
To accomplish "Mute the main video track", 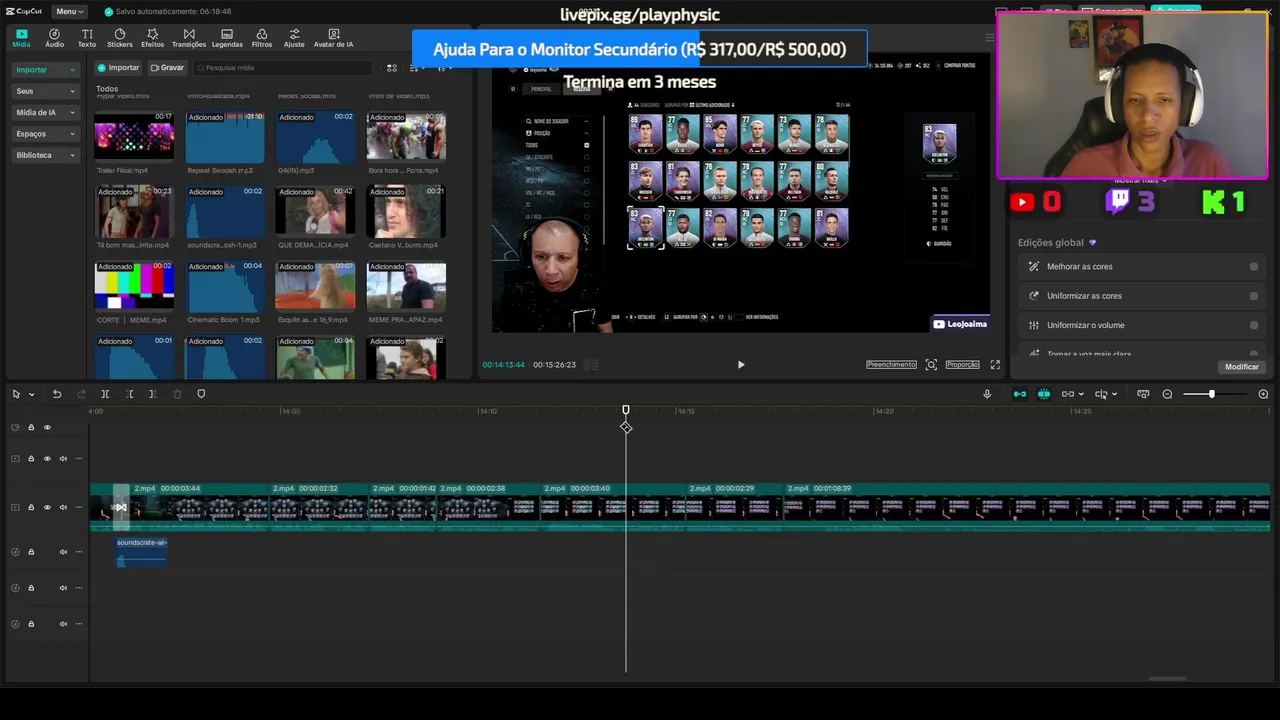I will [x=63, y=508].
